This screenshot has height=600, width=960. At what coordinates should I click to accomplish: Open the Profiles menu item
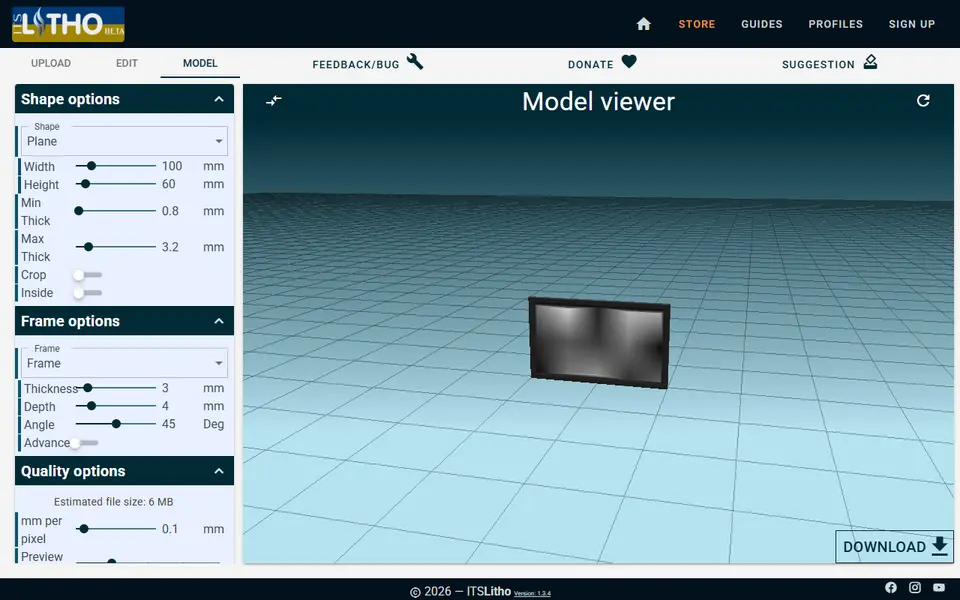click(835, 24)
